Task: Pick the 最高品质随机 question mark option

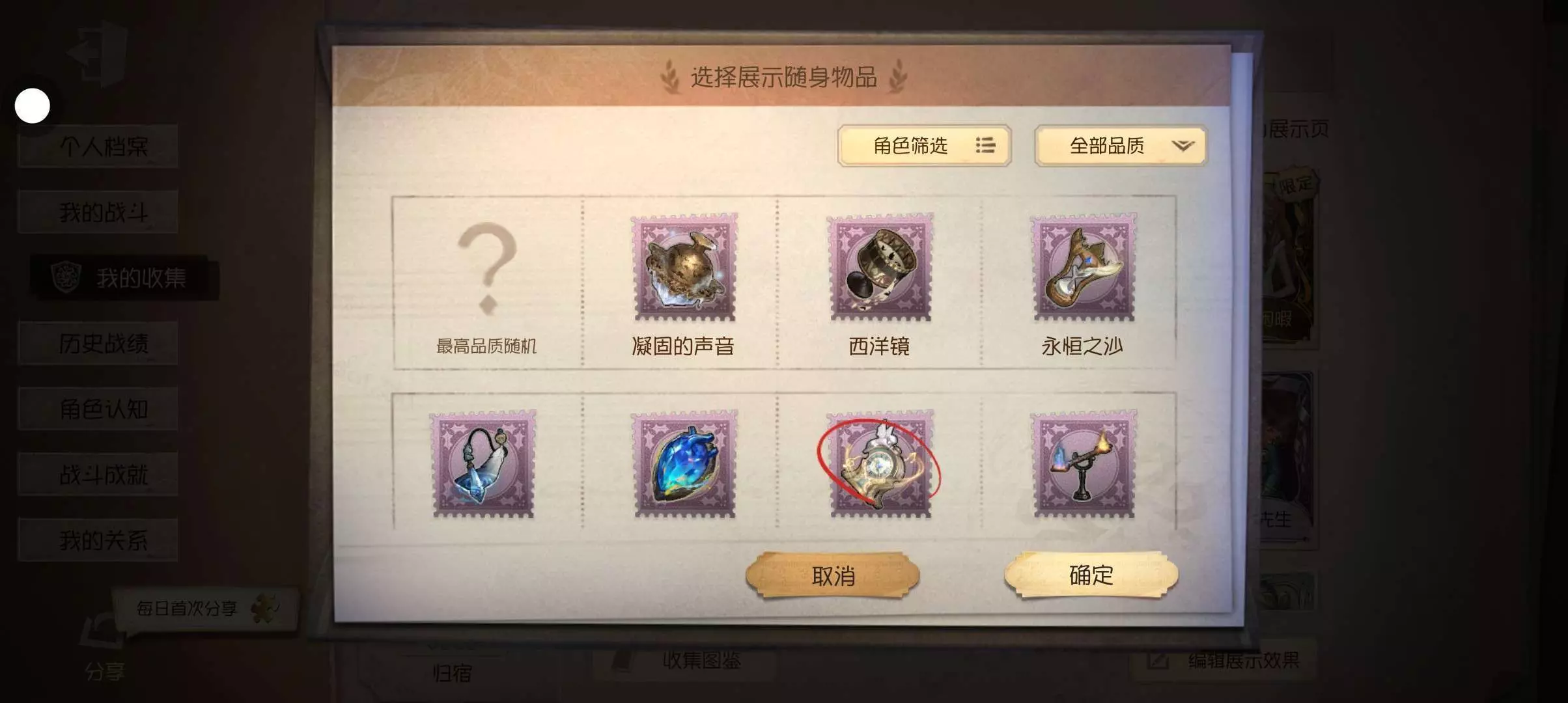Action: [x=486, y=286]
